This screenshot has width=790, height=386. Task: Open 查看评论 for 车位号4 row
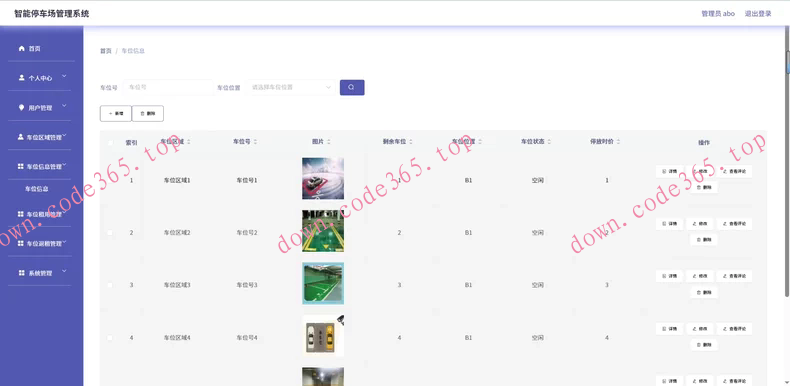[x=734, y=329]
